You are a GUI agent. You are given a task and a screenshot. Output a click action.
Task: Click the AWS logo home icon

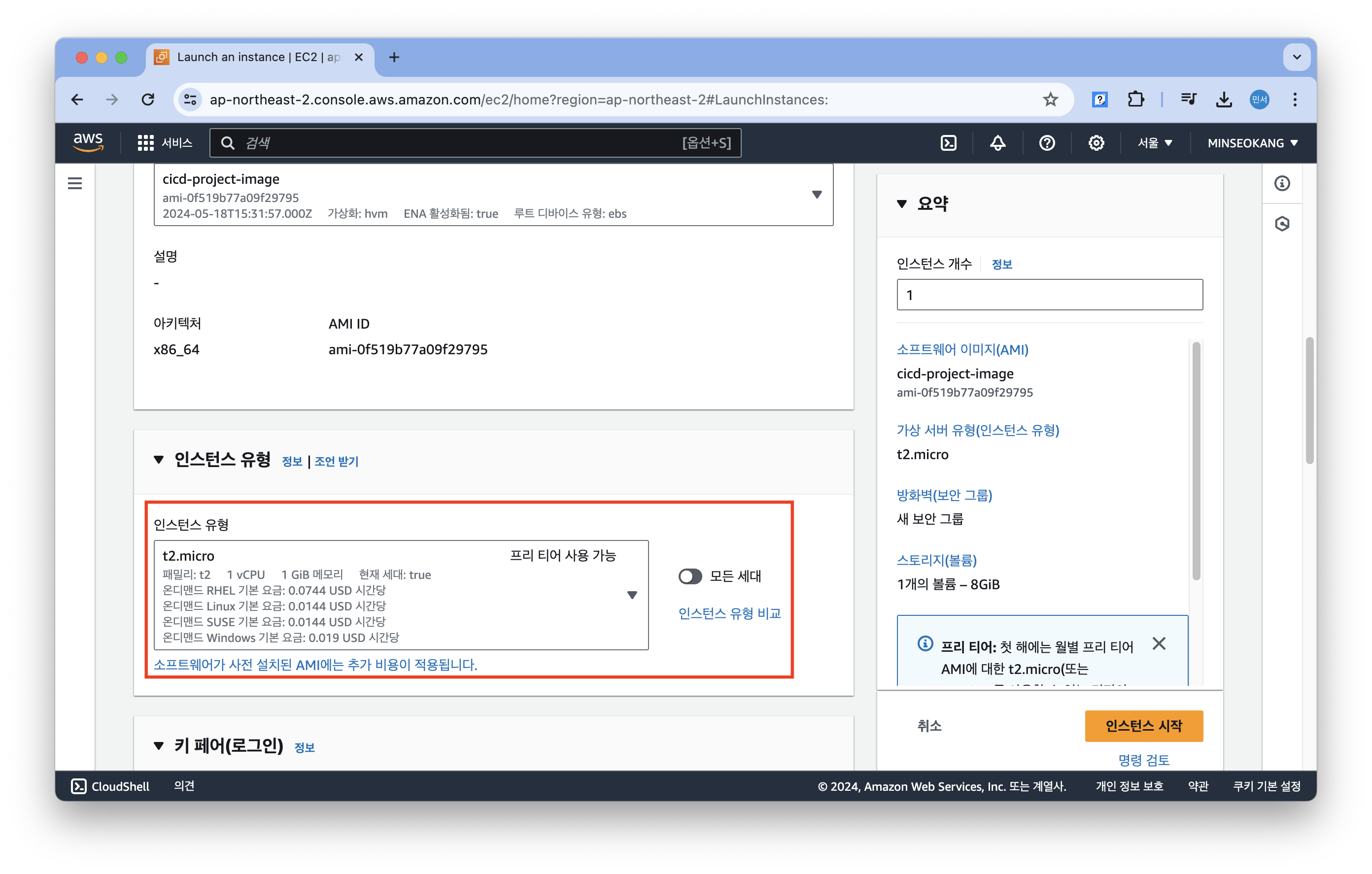pos(88,142)
